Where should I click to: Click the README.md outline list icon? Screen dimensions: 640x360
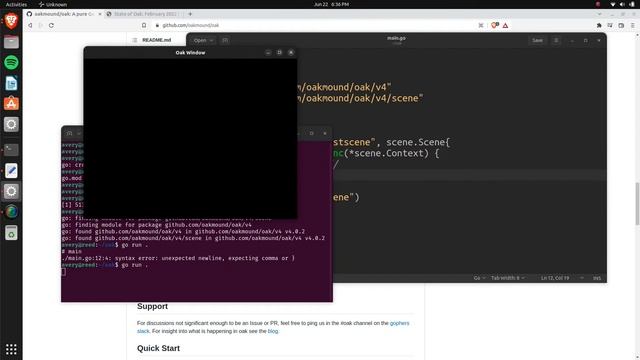(x=135, y=40)
